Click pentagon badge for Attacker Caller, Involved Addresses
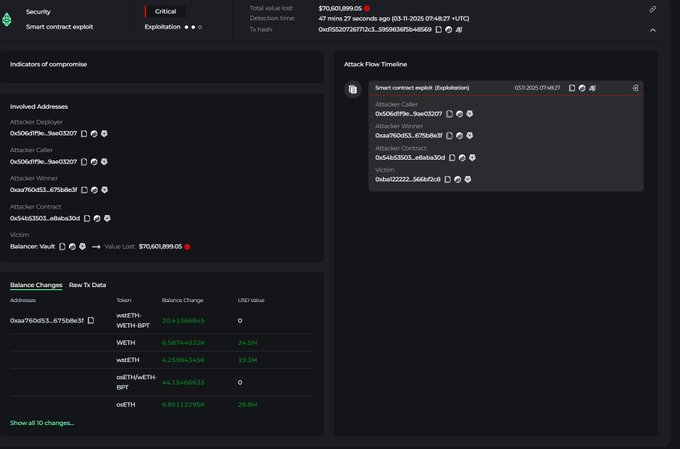Viewport: 680px width, 449px height. pyautogui.click(x=104, y=162)
